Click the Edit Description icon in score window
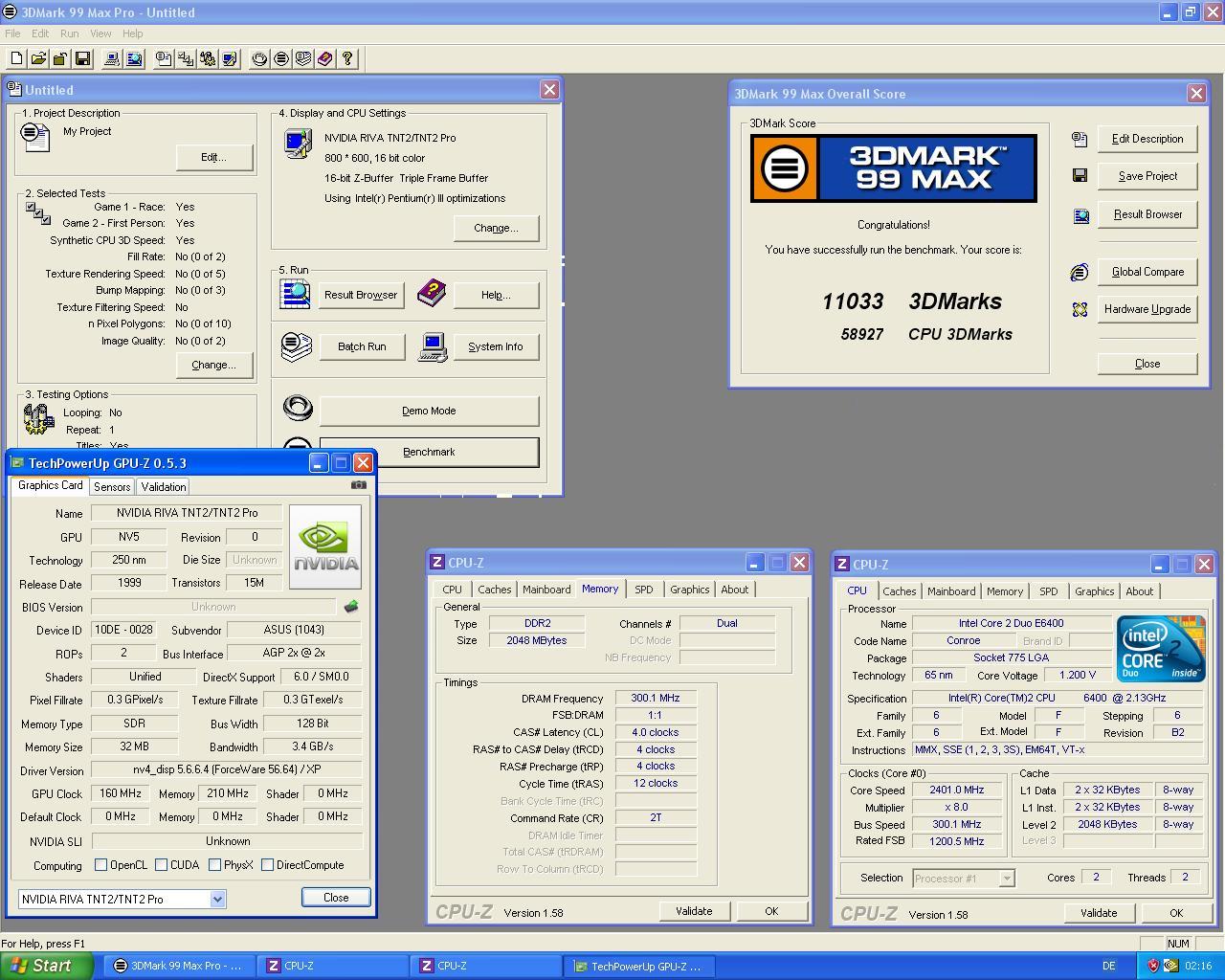Screen dimensions: 1225x980 1080,140
